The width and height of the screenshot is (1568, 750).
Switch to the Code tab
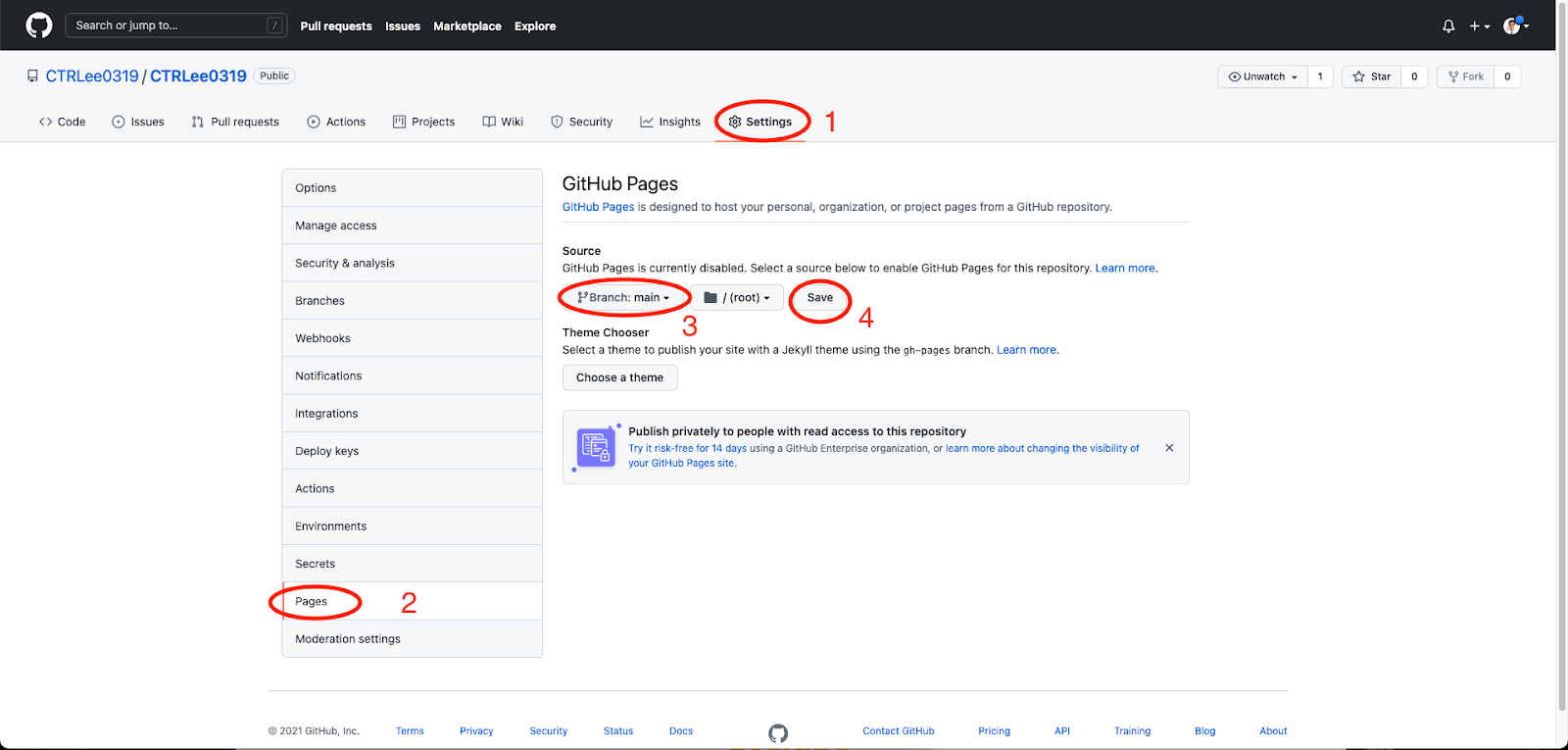[x=63, y=122]
